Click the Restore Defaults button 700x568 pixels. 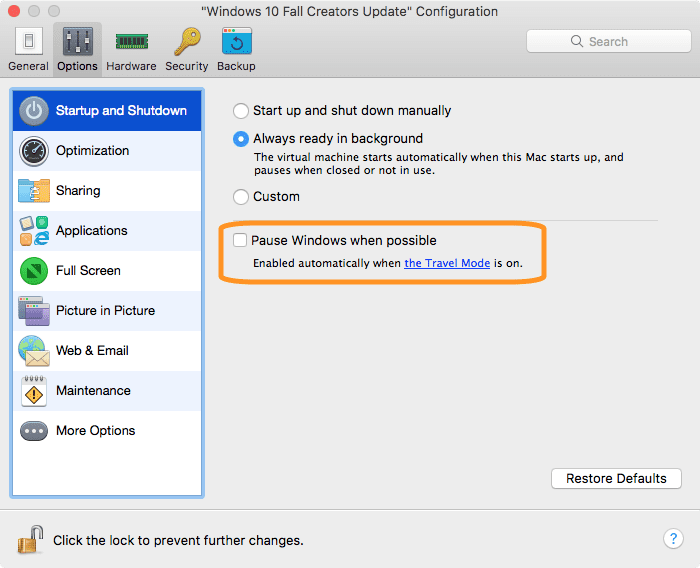coord(616,478)
